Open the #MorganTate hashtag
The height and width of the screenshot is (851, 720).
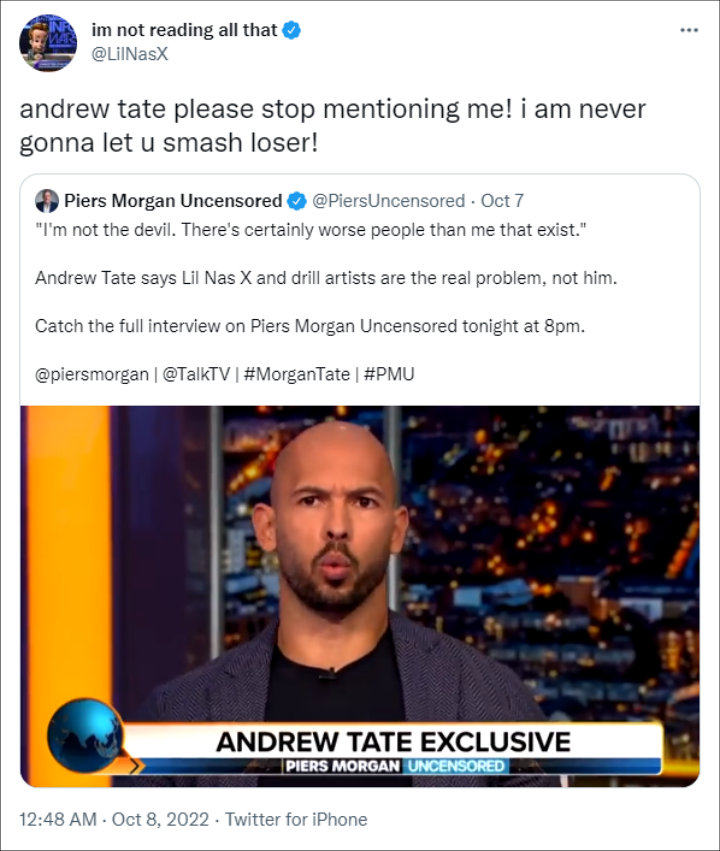[297, 374]
